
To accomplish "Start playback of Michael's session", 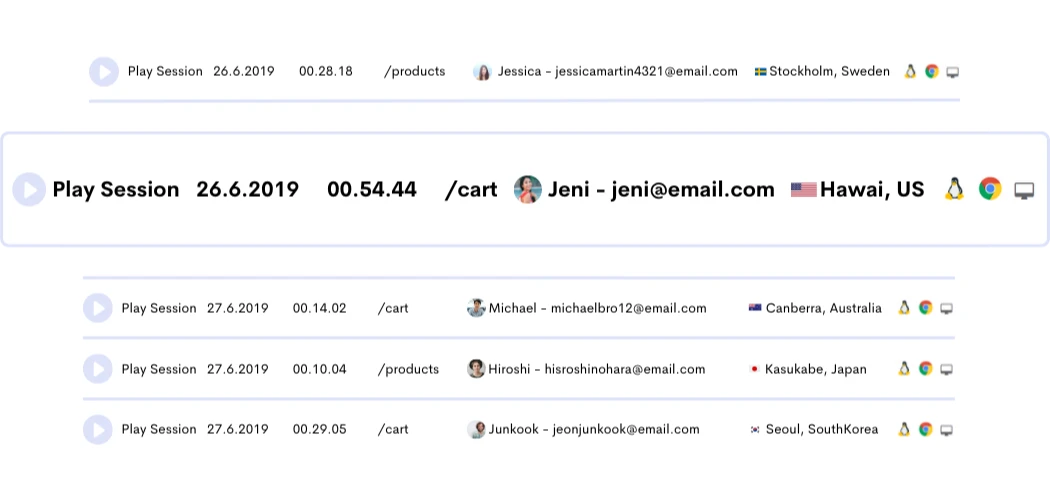I will [98, 308].
